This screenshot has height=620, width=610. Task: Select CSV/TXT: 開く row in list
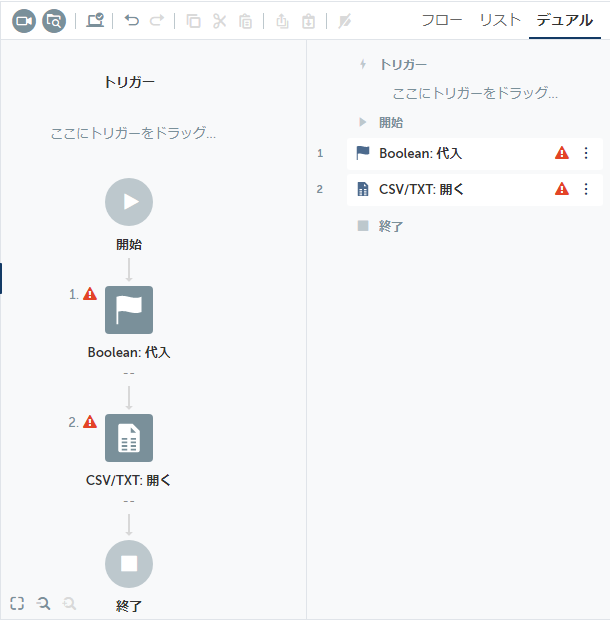coord(475,189)
